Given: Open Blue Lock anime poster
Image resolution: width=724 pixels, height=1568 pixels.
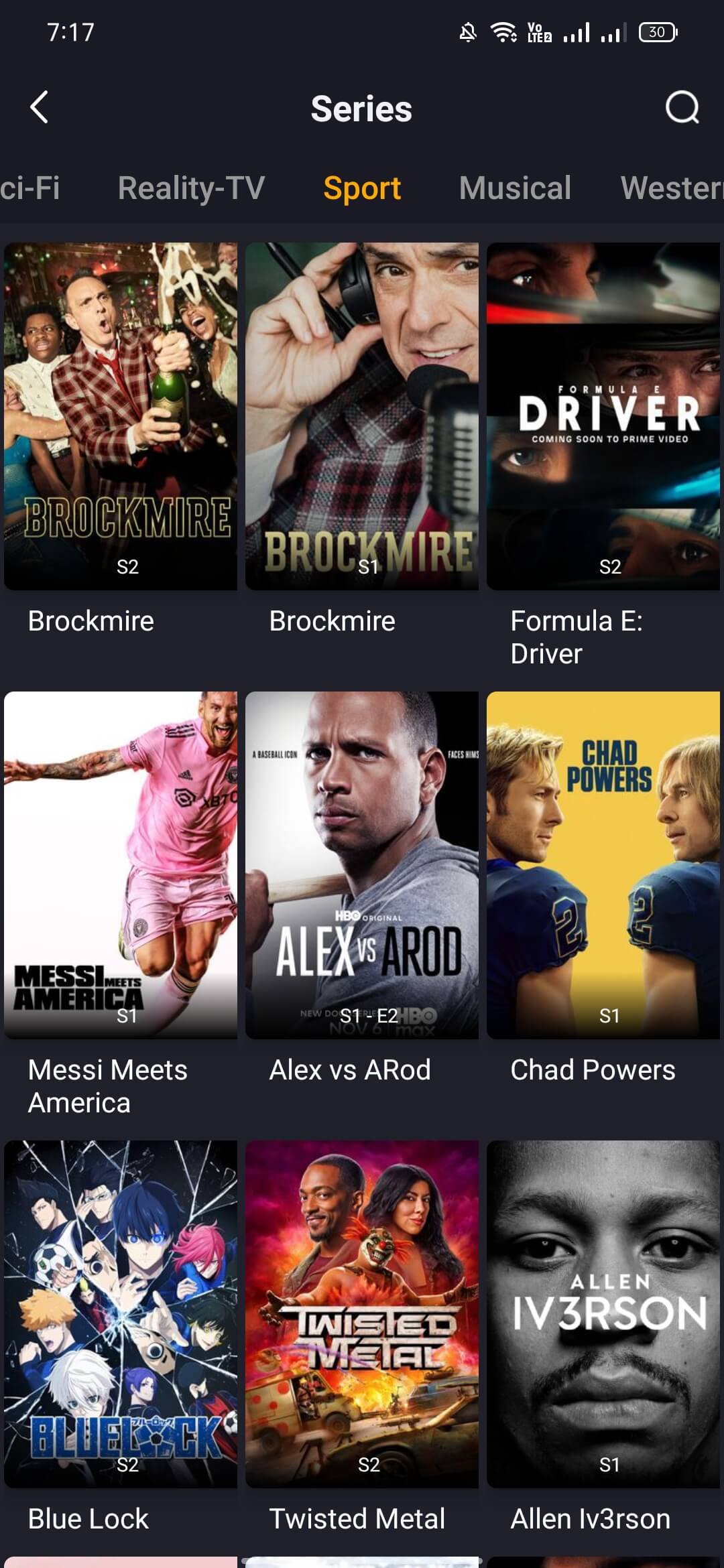Looking at the screenshot, I should 121,1314.
